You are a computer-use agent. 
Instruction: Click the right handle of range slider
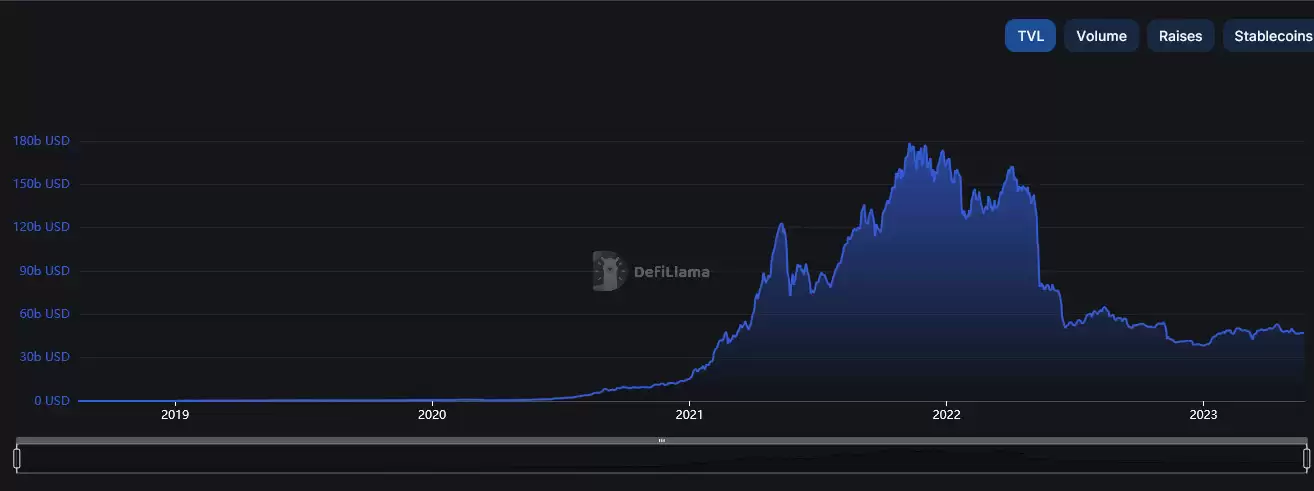coord(1306,458)
